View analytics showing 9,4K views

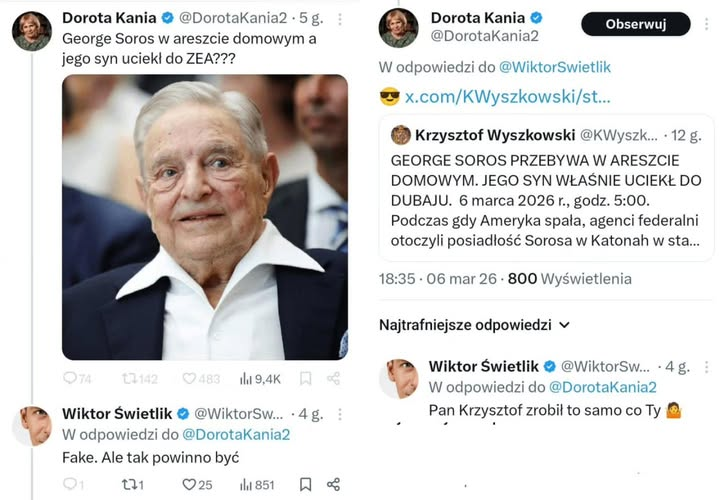[246, 379]
